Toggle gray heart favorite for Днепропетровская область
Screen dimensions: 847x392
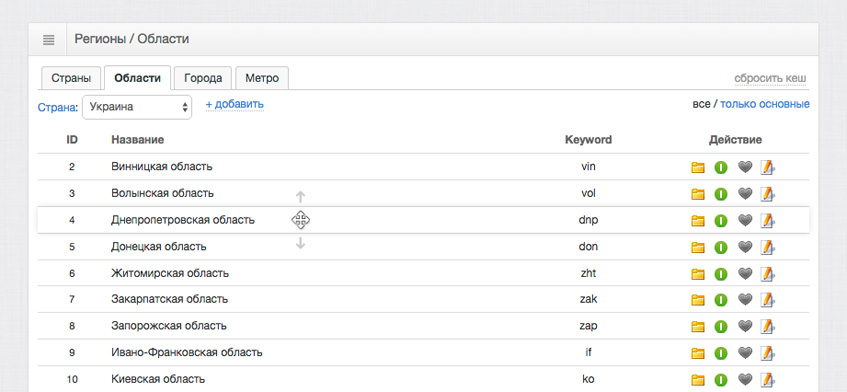coord(745,220)
